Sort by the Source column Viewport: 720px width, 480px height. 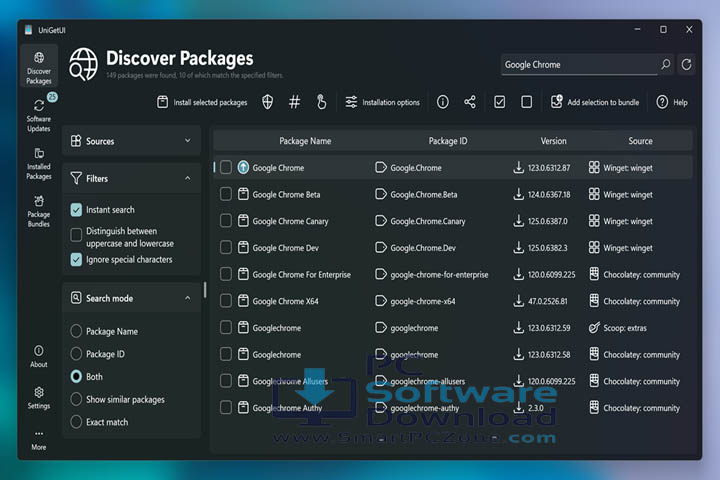(x=640, y=141)
